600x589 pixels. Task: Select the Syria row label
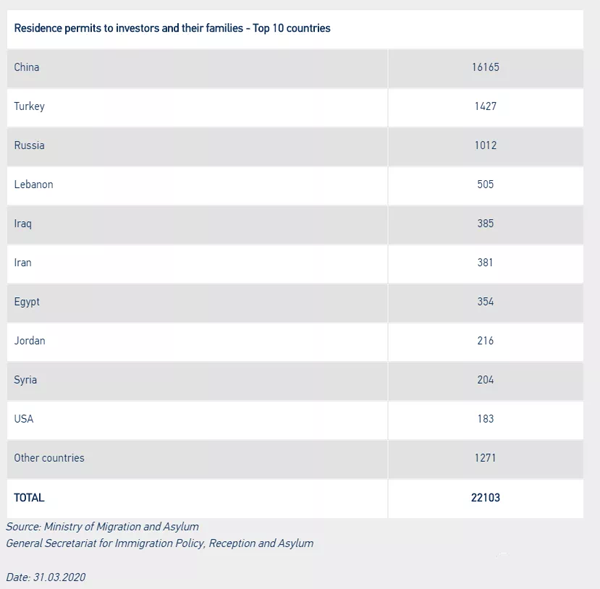(x=26, y=379)
